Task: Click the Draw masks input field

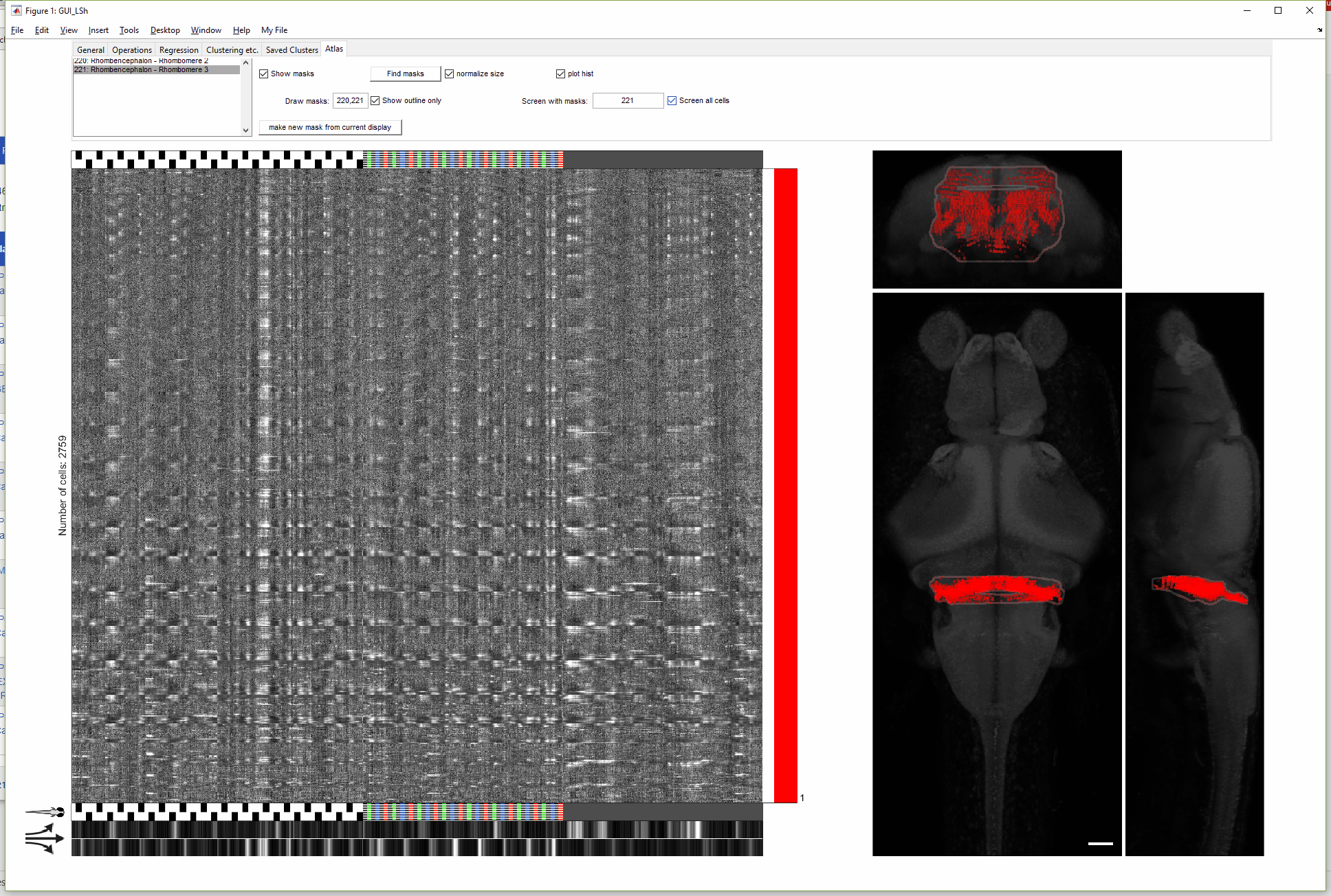Action: 350,100
